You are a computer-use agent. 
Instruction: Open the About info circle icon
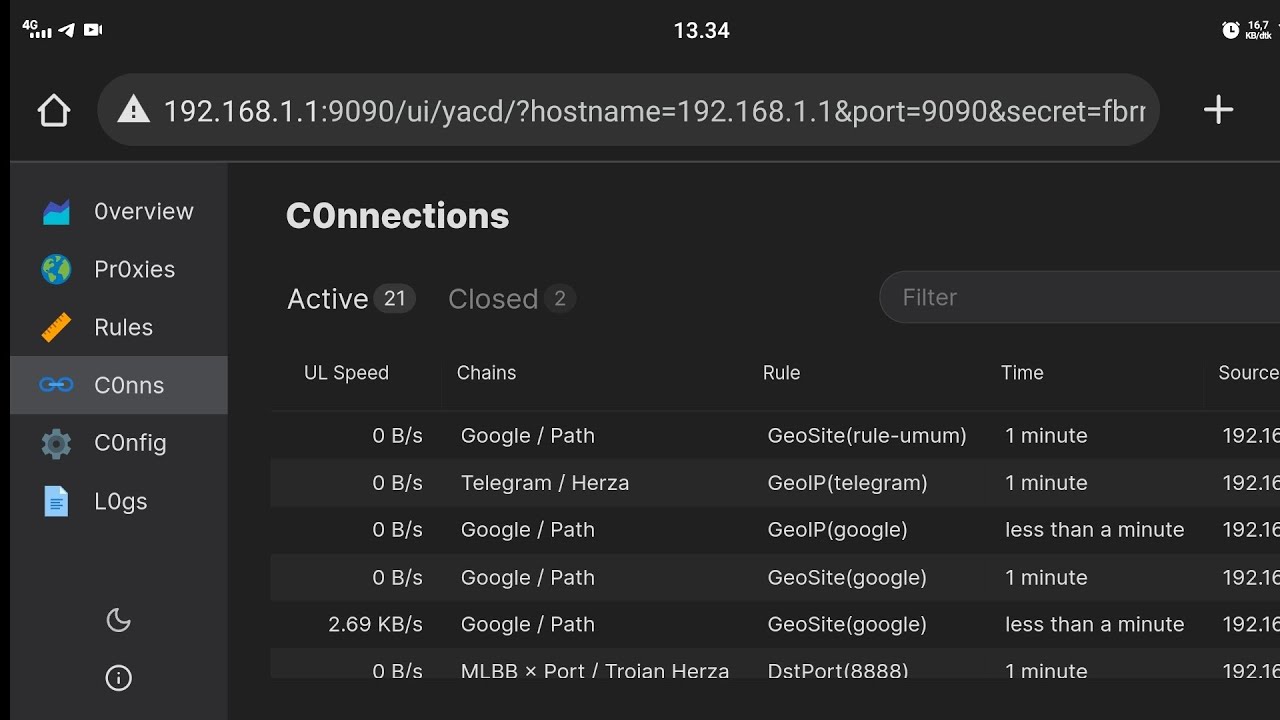click(118, 679)
